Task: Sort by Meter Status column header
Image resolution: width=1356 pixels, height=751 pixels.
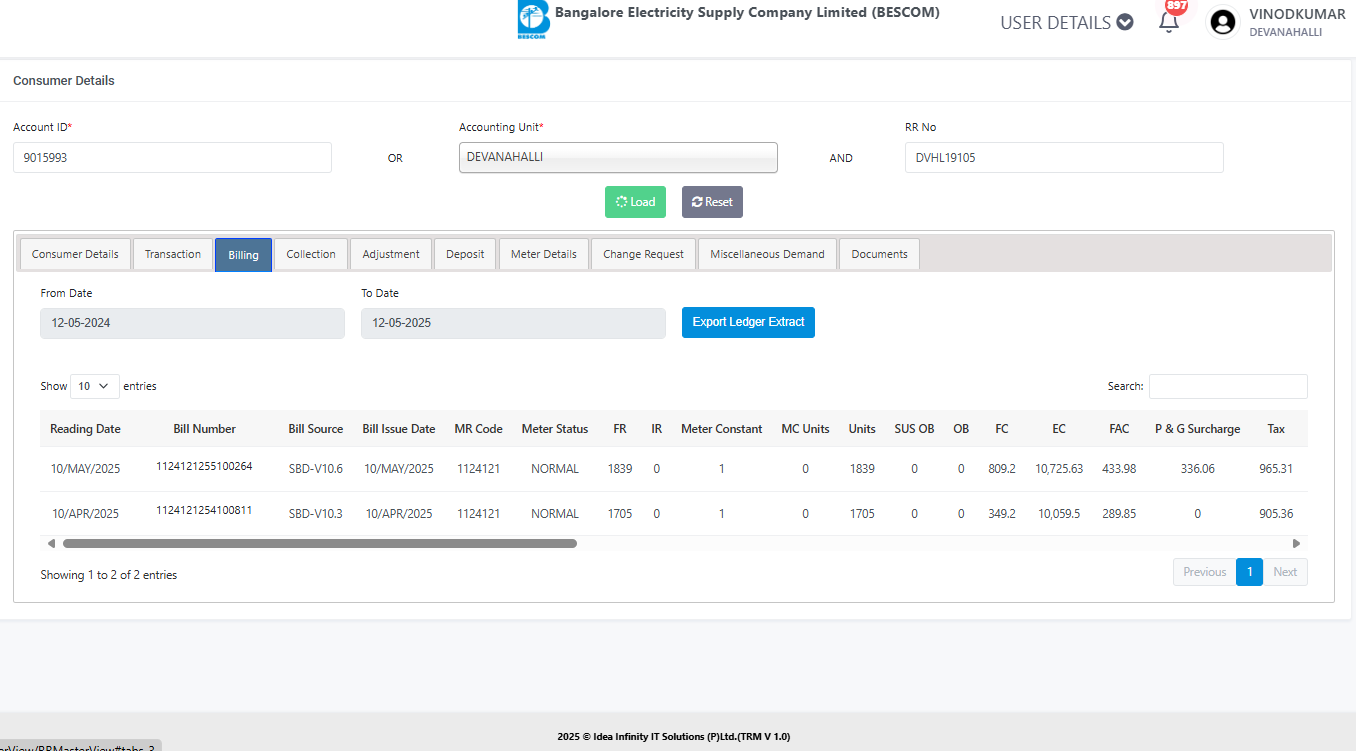Action: (x=555, y=429)
